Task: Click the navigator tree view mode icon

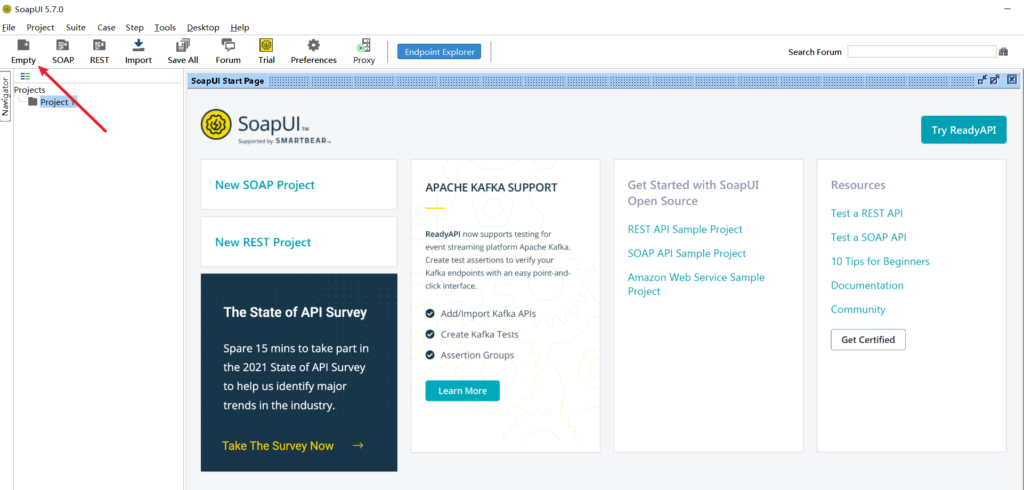Action: point(25,76)
